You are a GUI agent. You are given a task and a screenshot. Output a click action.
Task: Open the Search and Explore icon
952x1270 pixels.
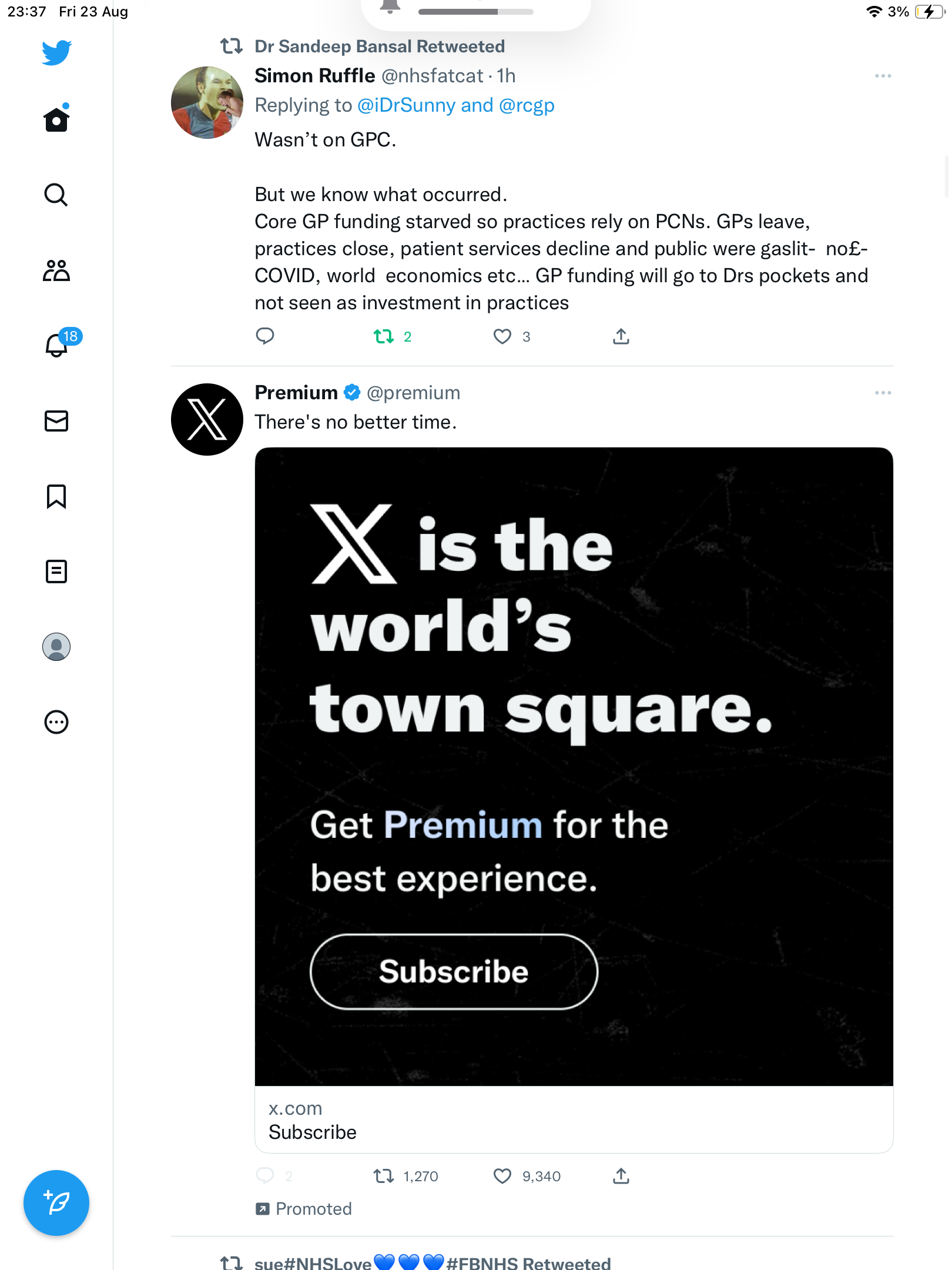[x=56, y=195]
